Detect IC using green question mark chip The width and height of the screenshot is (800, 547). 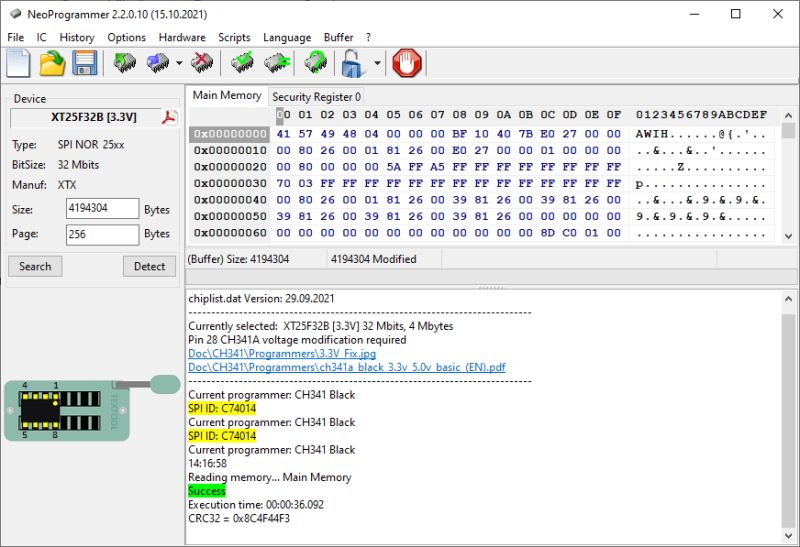pos(315,63)
